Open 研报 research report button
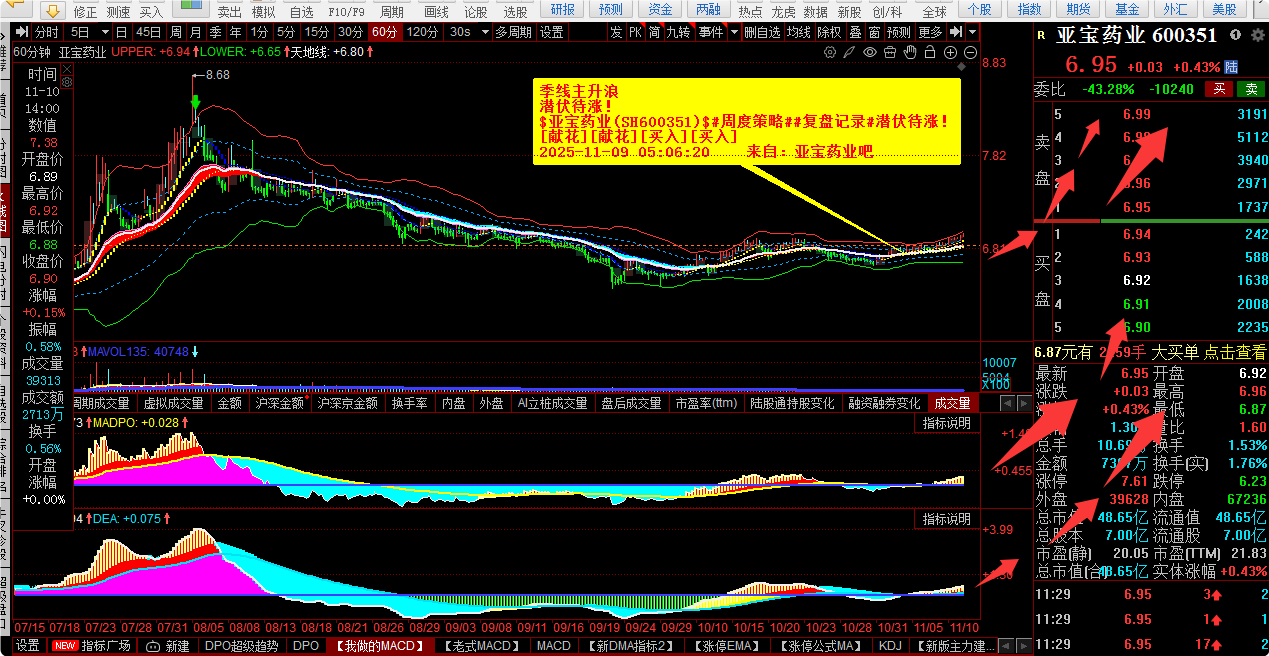1269x656 pixels. point(563,10)
